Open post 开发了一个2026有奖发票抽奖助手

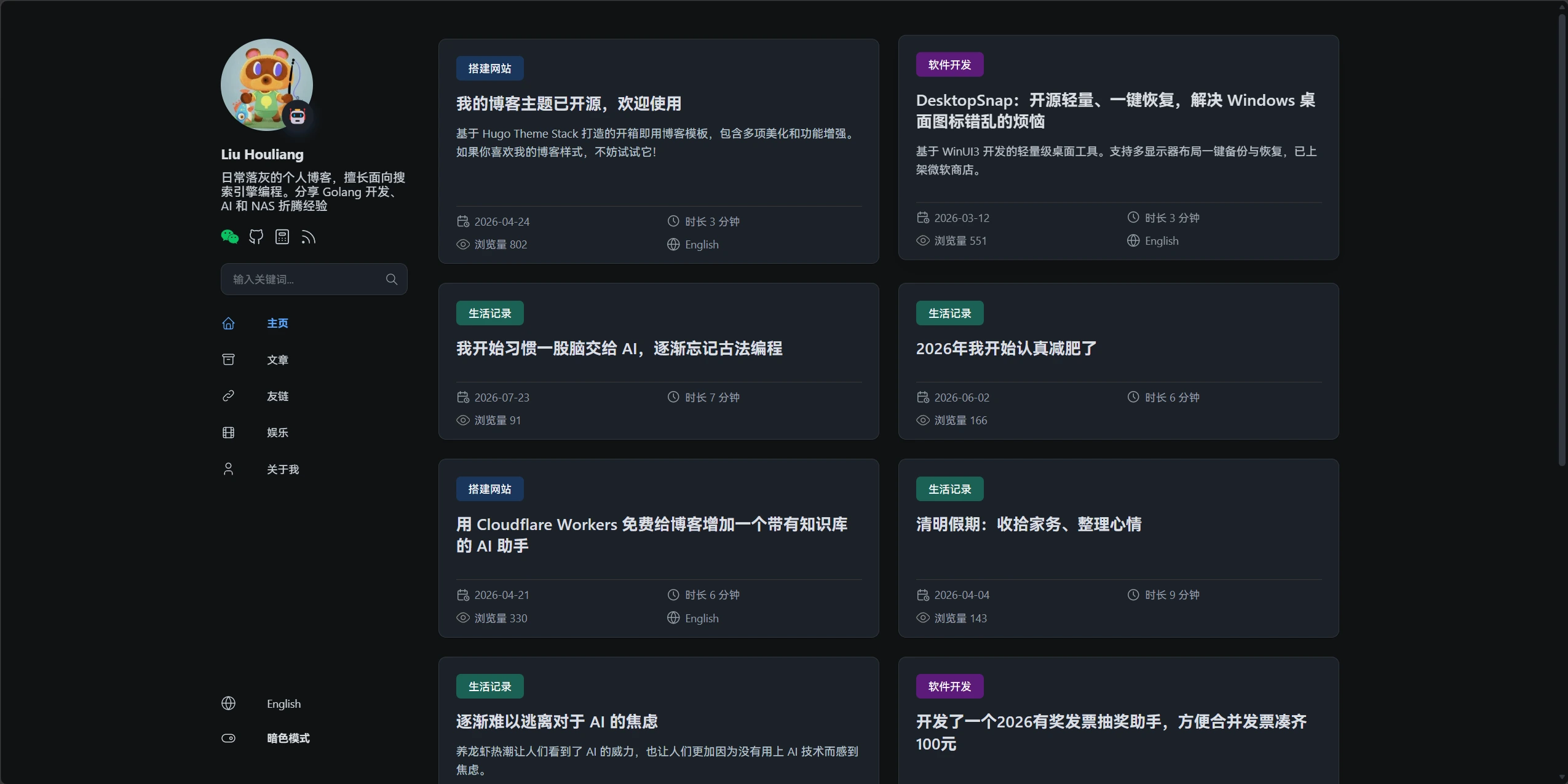[x=1111, y=732]
